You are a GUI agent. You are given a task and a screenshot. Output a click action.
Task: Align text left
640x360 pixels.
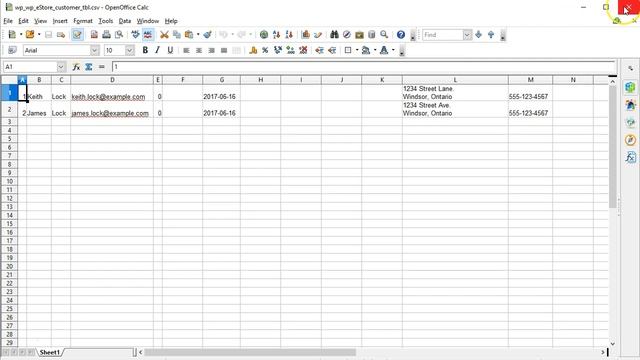tap(186, 50)
